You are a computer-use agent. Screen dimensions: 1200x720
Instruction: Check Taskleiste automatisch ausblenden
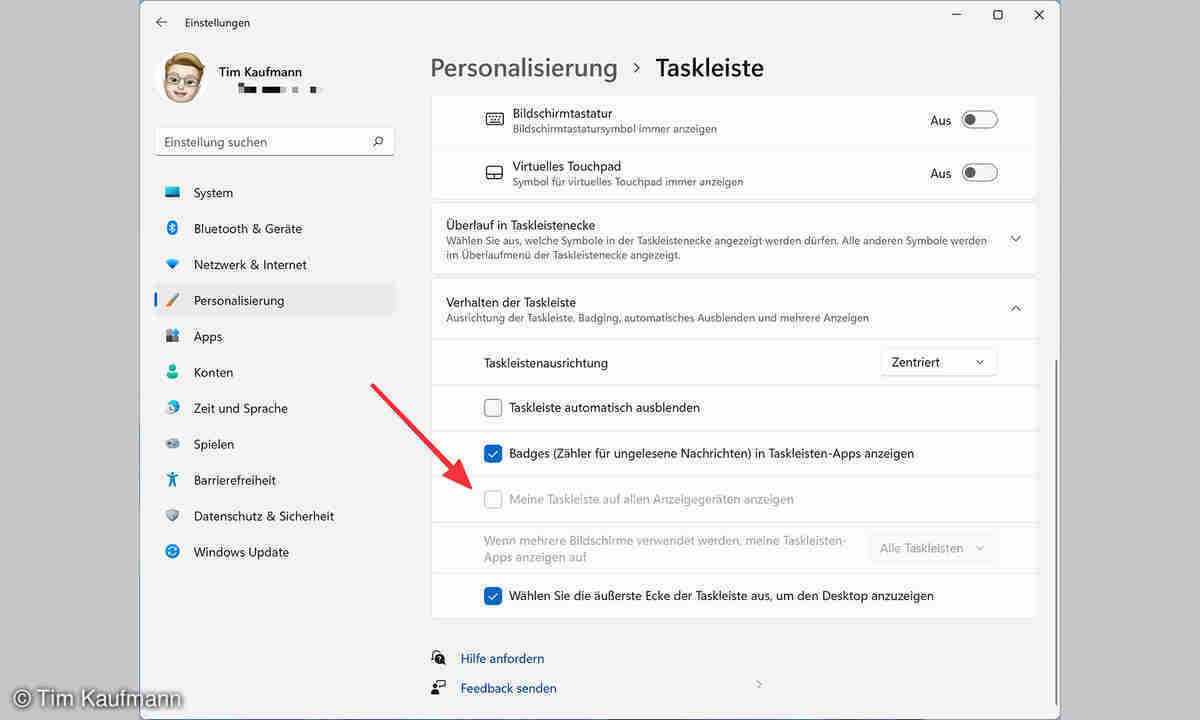[493, 408]
